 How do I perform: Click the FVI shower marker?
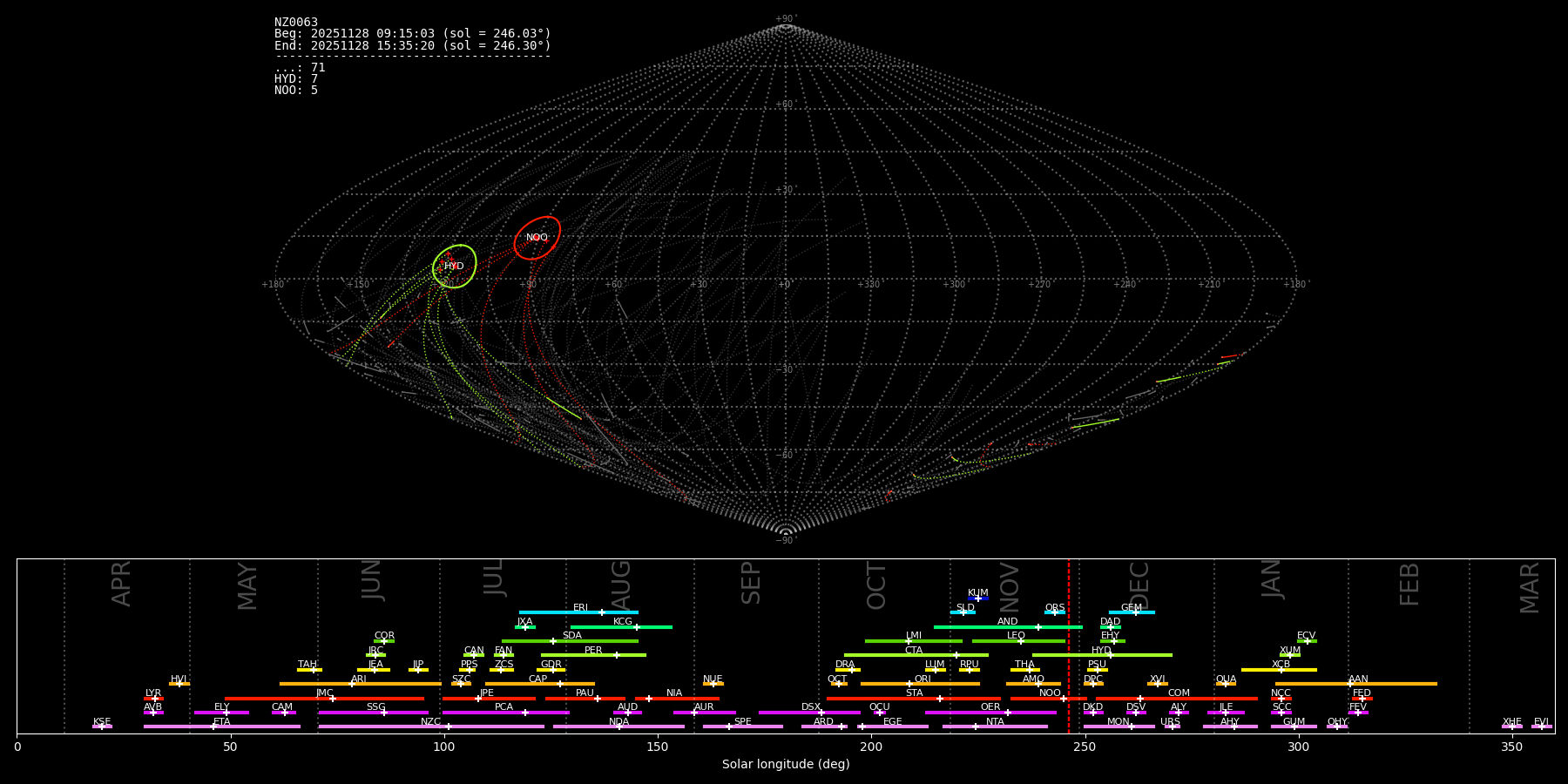tap(1541, 727)
